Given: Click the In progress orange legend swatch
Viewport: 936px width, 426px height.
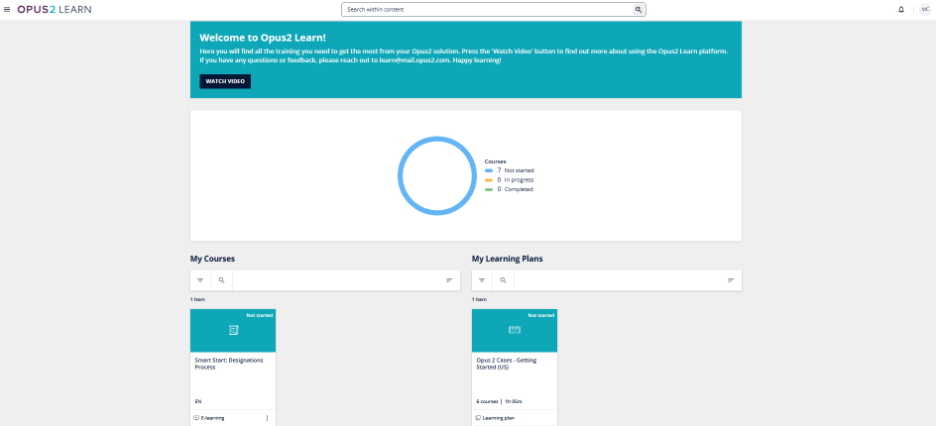Looking at the screenshot, I should click(489, 180).
